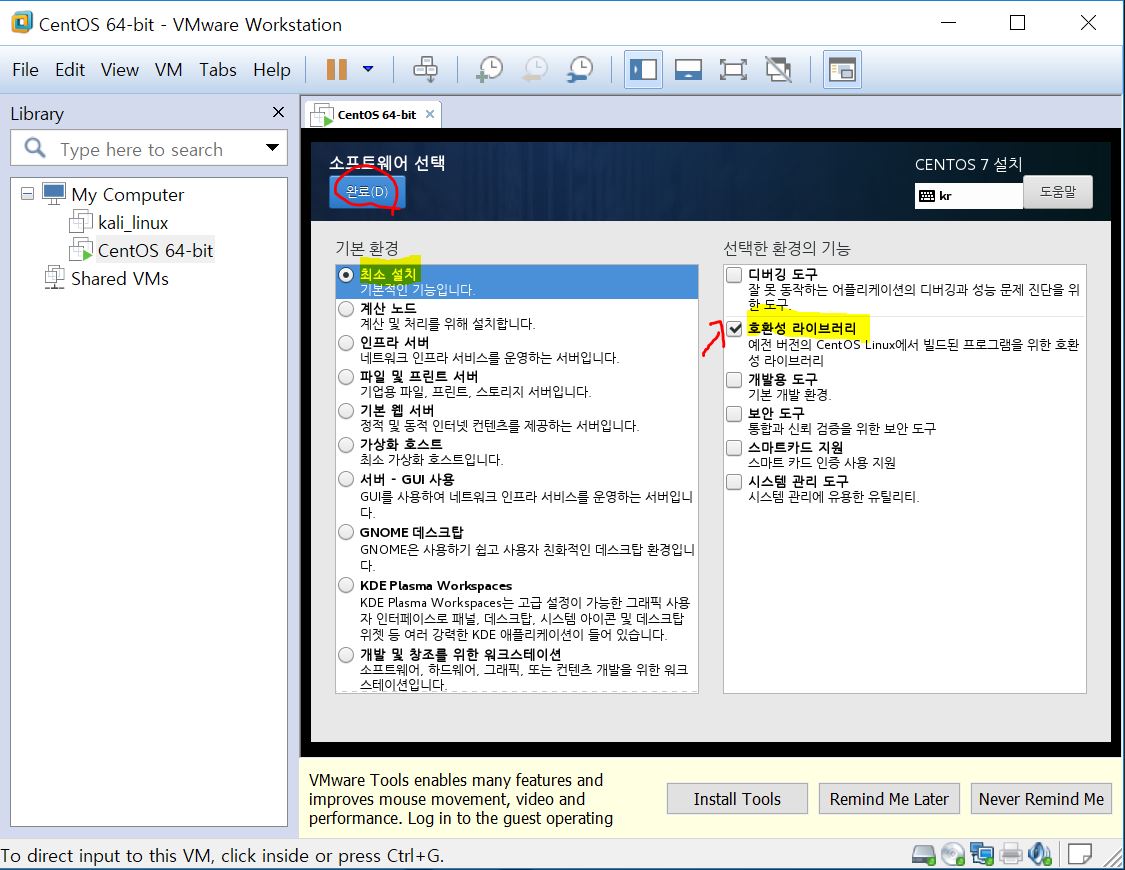Select KDE Plasma Workspaces radio button
This screenshot has height=870, width=1125.
click(x=346, y=585)
